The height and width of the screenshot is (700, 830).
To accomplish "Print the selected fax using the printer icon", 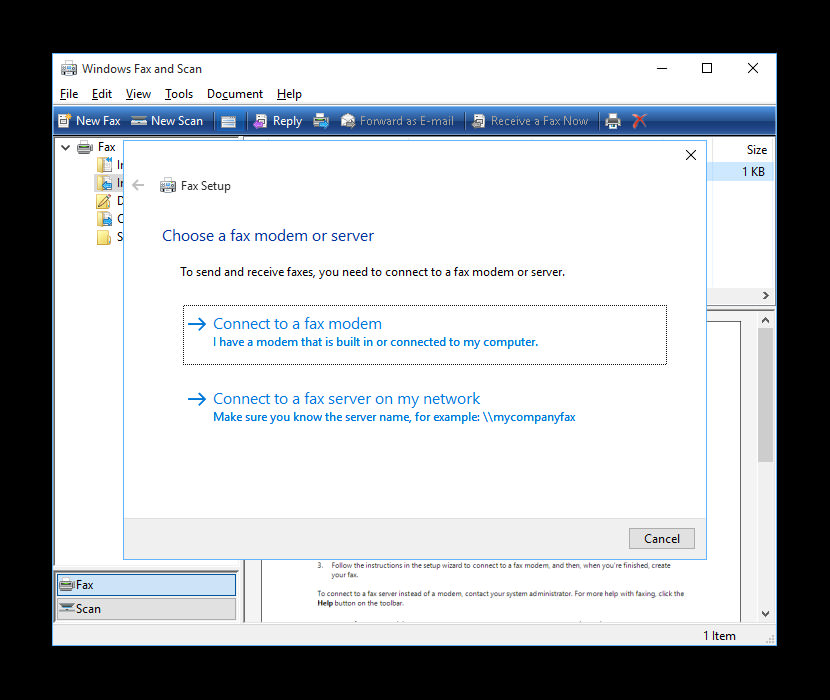I will click(x=612, y=120).
